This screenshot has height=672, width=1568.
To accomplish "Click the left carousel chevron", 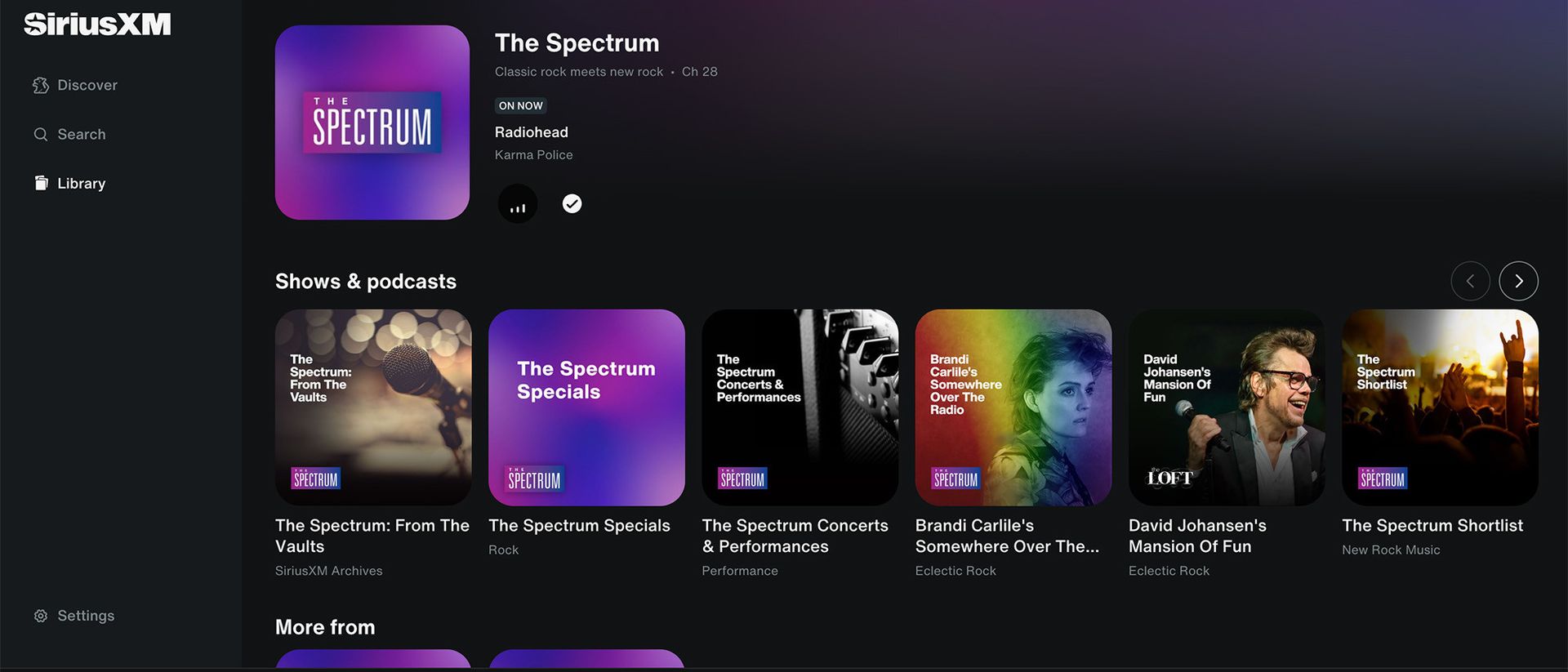I will (1470, 280).
